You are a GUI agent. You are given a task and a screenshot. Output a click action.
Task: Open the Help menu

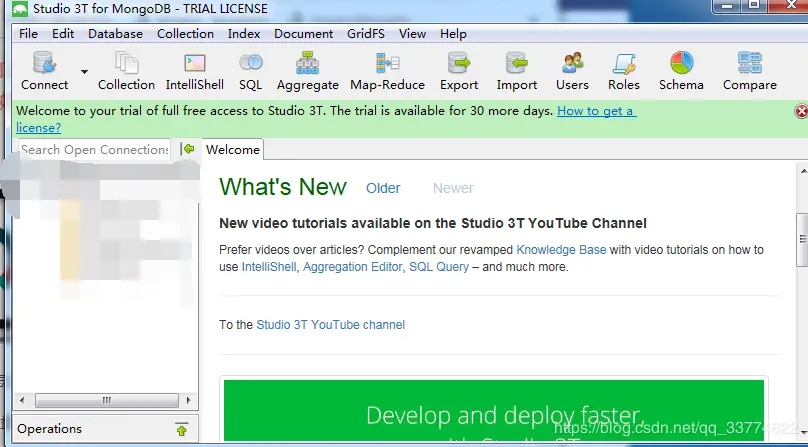click(453, 34)
